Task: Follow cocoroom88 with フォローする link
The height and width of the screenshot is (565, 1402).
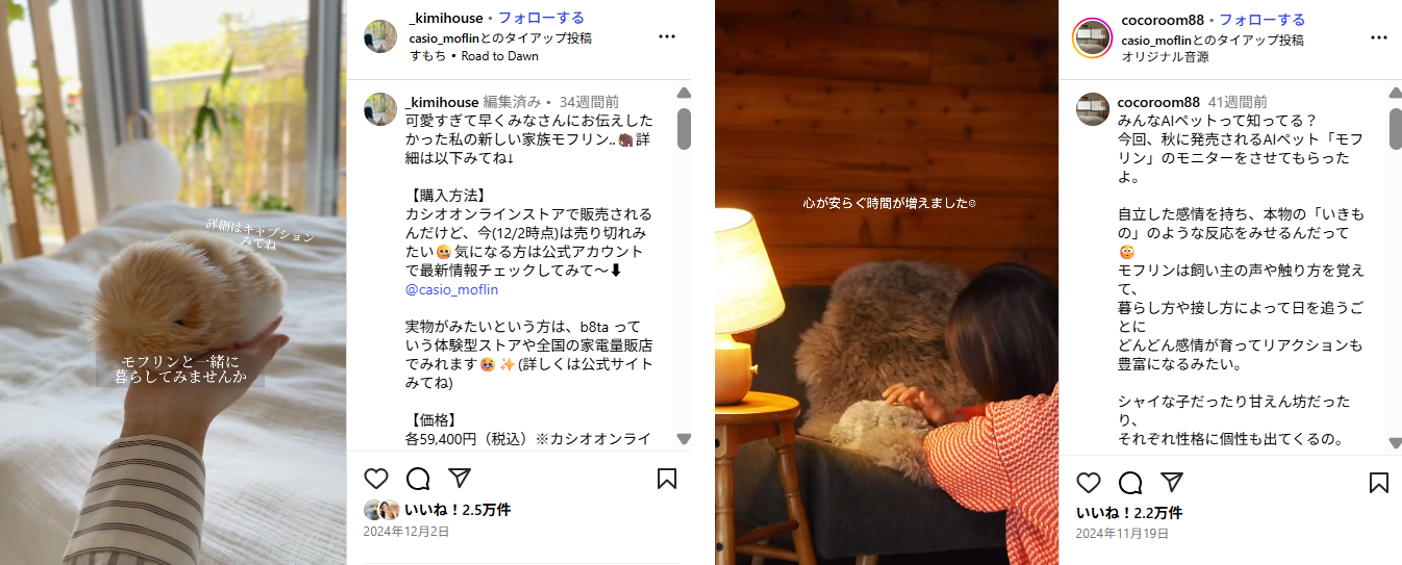Action: [x=1262, y=20]
